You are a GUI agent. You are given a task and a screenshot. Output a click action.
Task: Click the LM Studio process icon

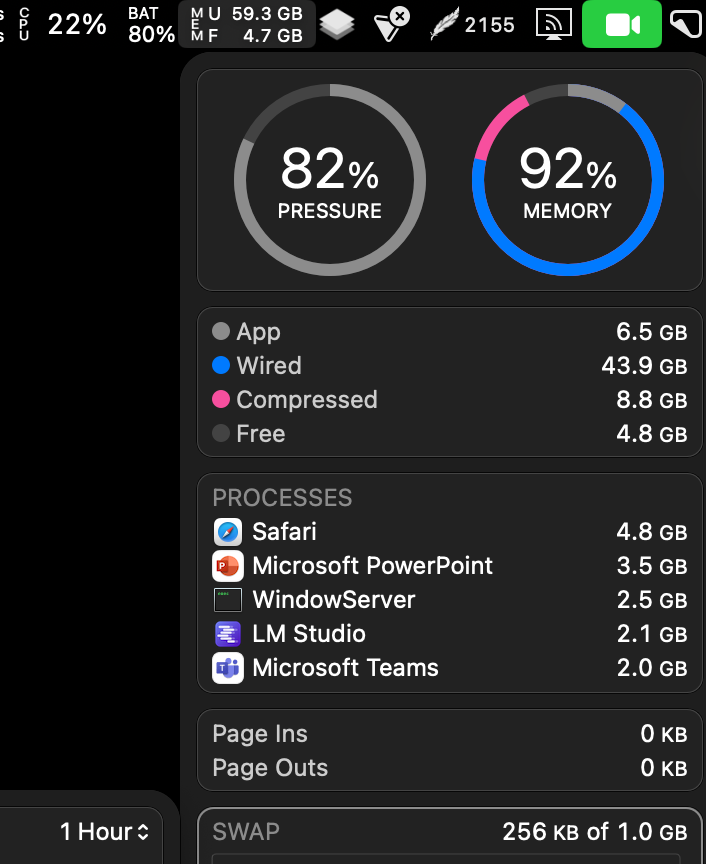[x=227, y=634]
